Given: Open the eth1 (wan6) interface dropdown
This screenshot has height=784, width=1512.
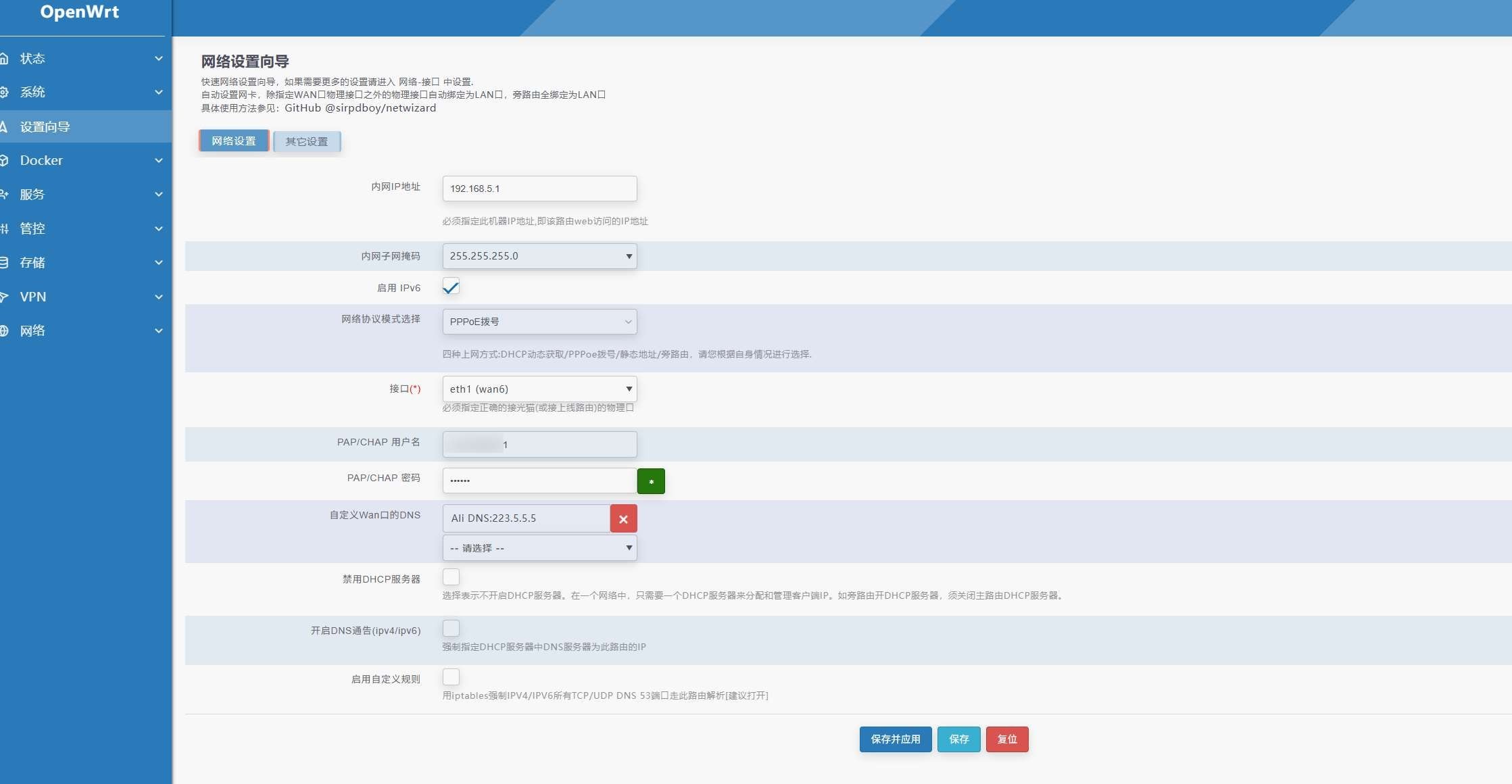Looking at the screenshot, I should point(539,389).
